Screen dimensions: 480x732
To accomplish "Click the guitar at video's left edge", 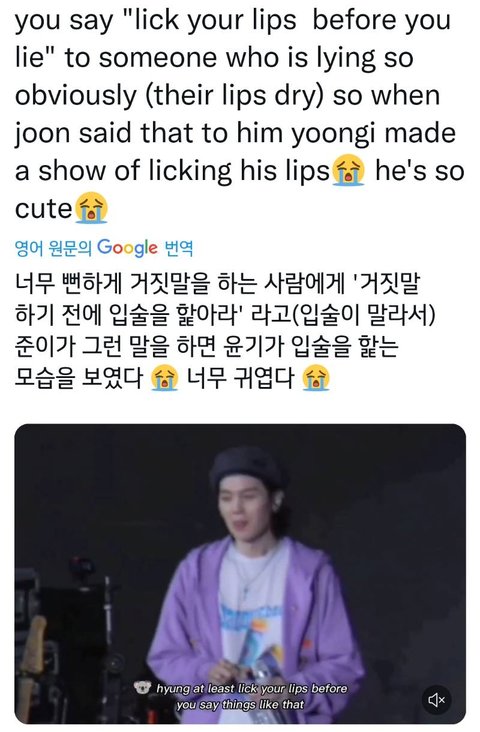I will pos(32,663).
